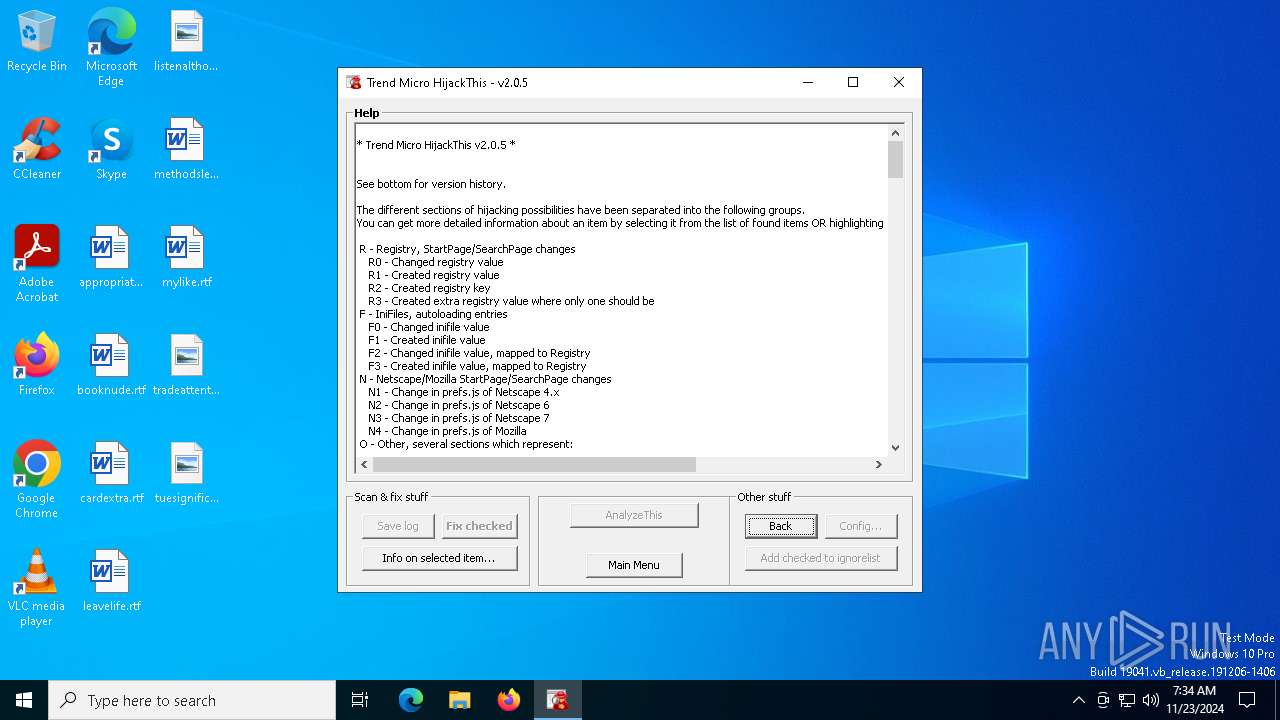The height and width of the screenshot is (720, 1280).
Task: Click the Config... button
Action: pos(861,526)
